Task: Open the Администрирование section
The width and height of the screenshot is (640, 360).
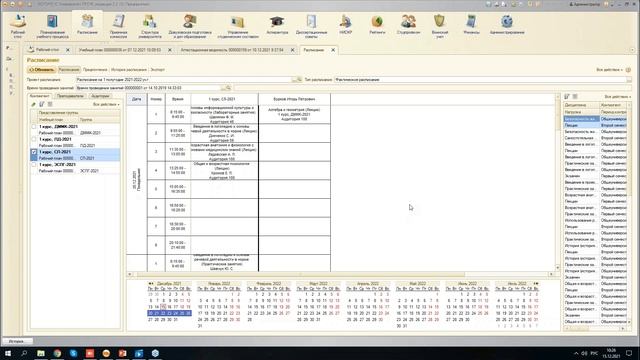Action: click(x=507, y=24)
